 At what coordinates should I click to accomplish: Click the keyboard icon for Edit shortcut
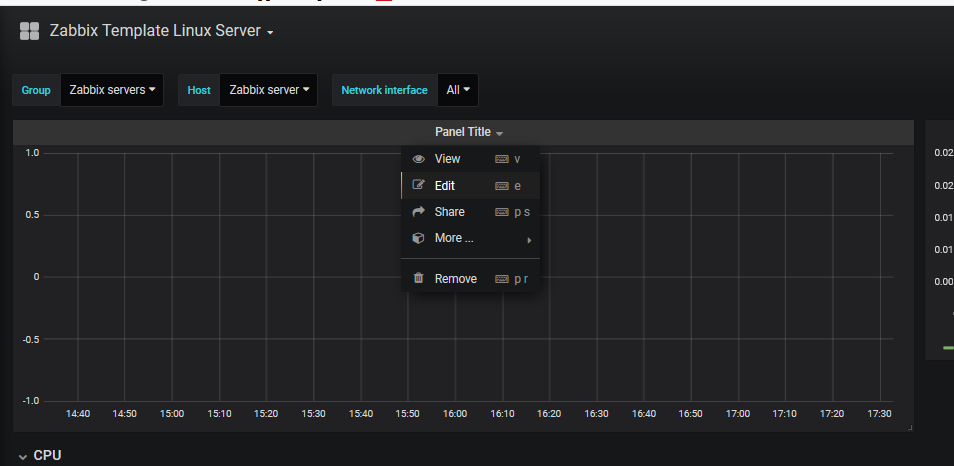point(502,186)
